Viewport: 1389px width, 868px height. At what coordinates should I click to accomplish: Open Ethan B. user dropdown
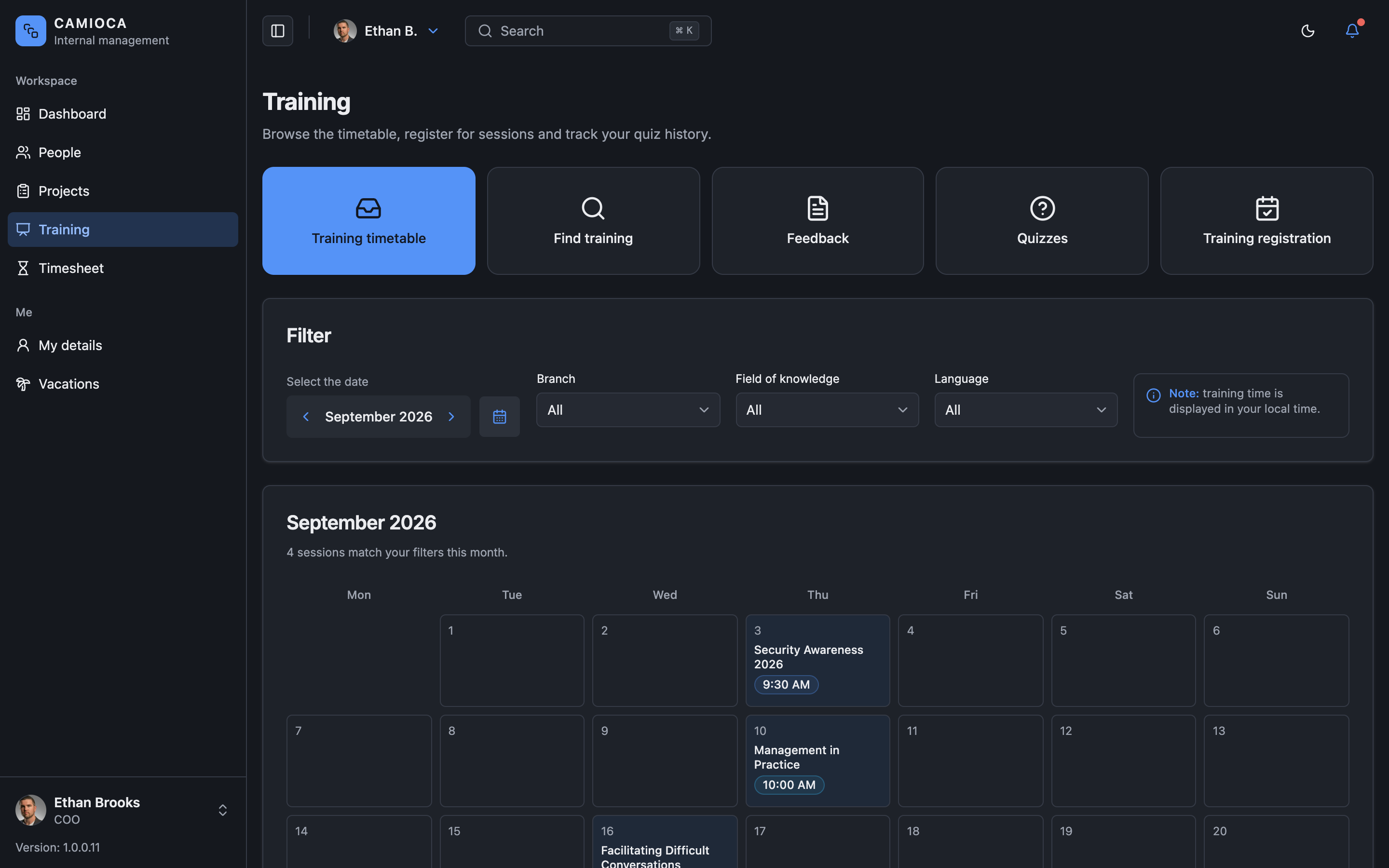[x=386, y=31]
